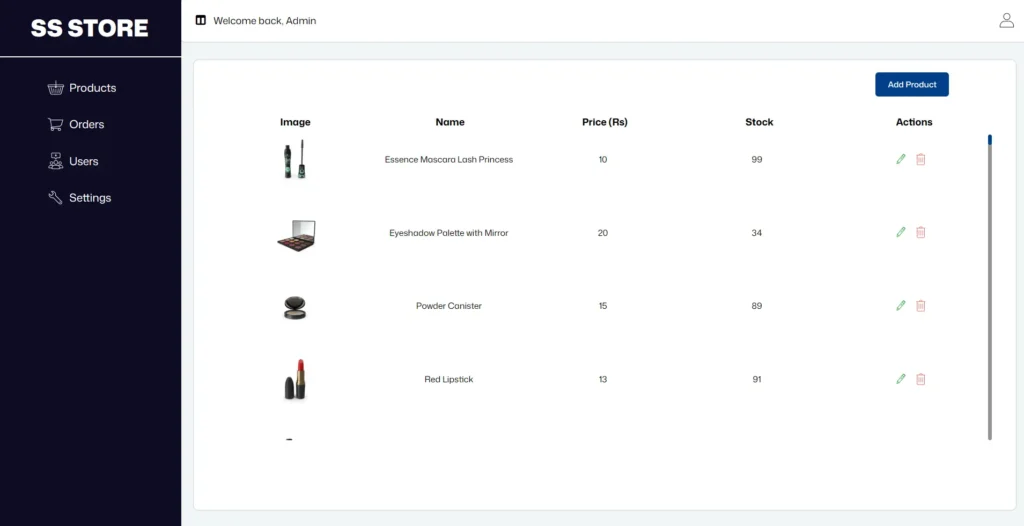Click the stock value 99
The width and height of the screenshot is (1024, 526).
point(757,159)
